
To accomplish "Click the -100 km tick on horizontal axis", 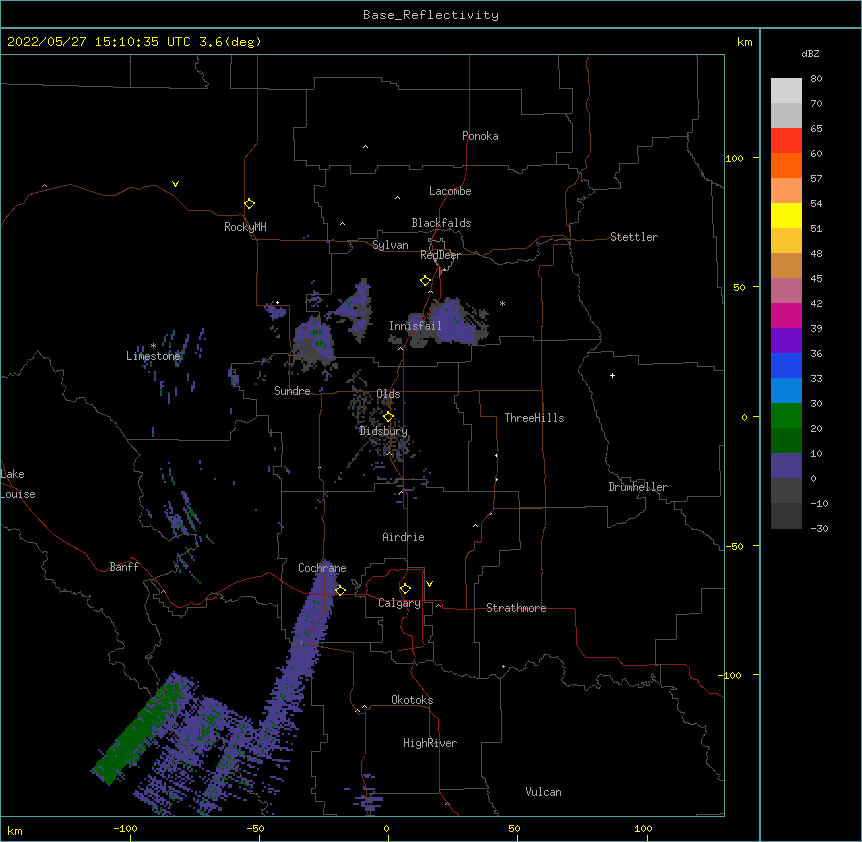I will click(x=125, y=828).
